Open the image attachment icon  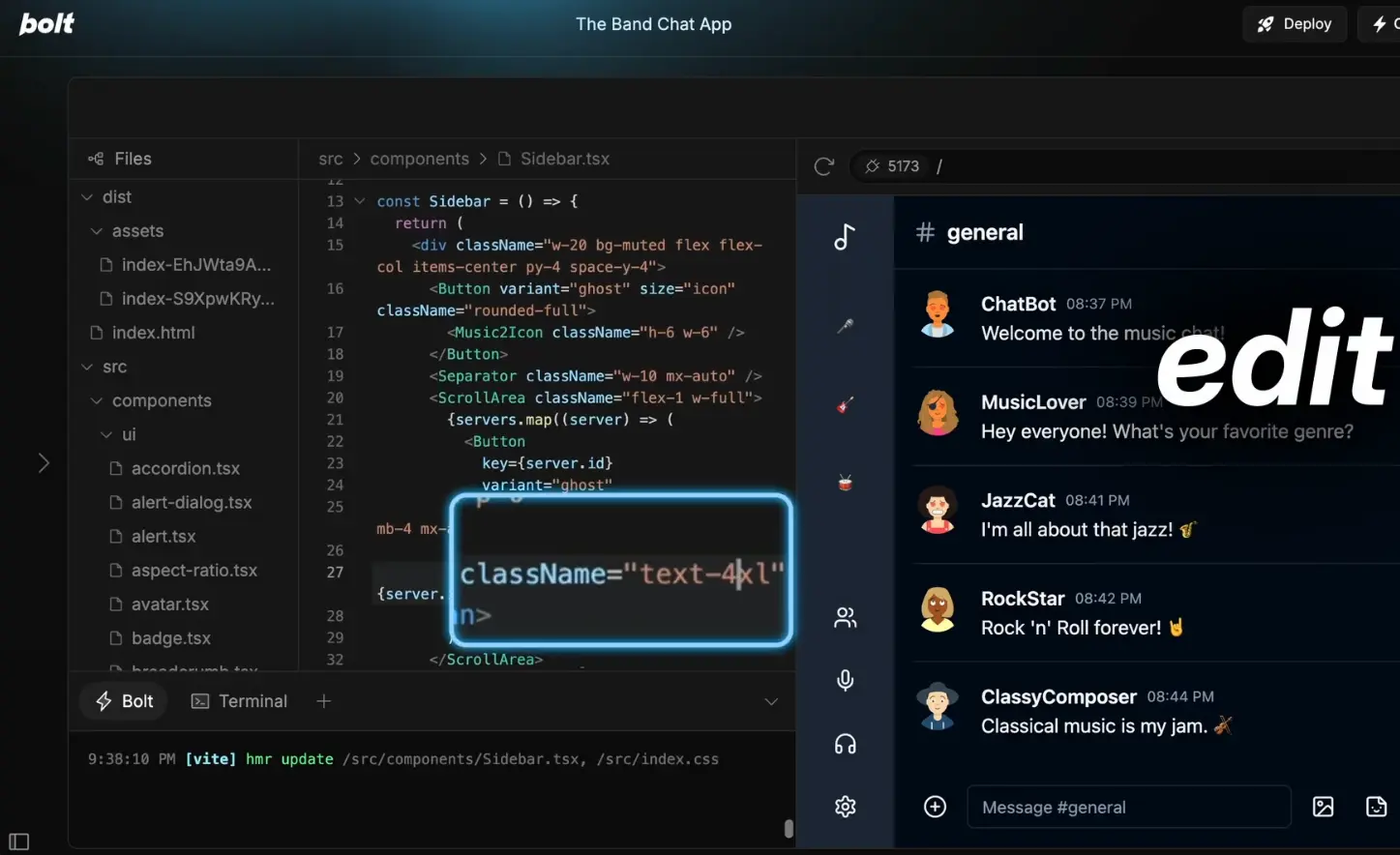(x=1323, y=807)
